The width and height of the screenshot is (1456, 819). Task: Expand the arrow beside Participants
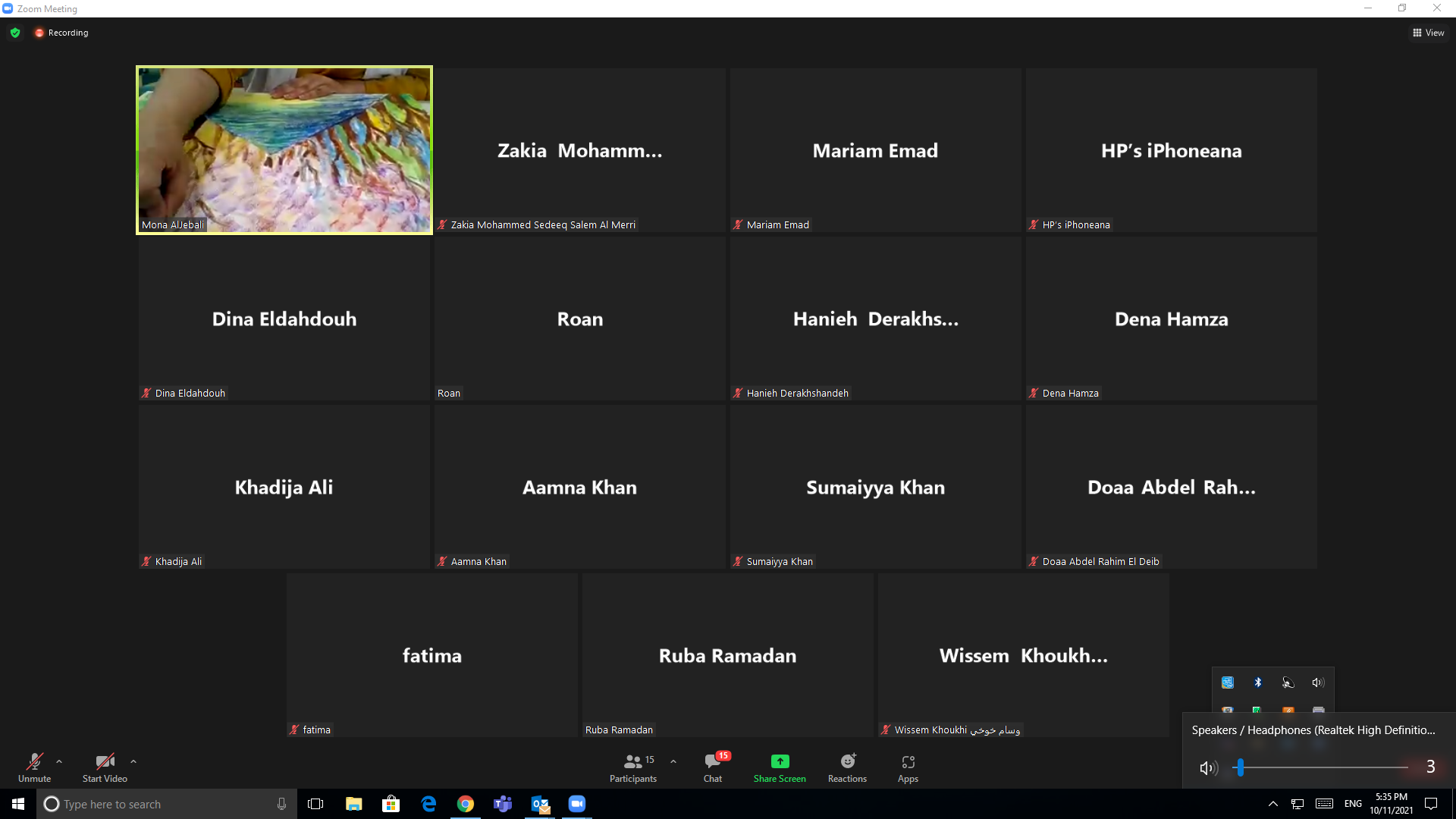673,761
